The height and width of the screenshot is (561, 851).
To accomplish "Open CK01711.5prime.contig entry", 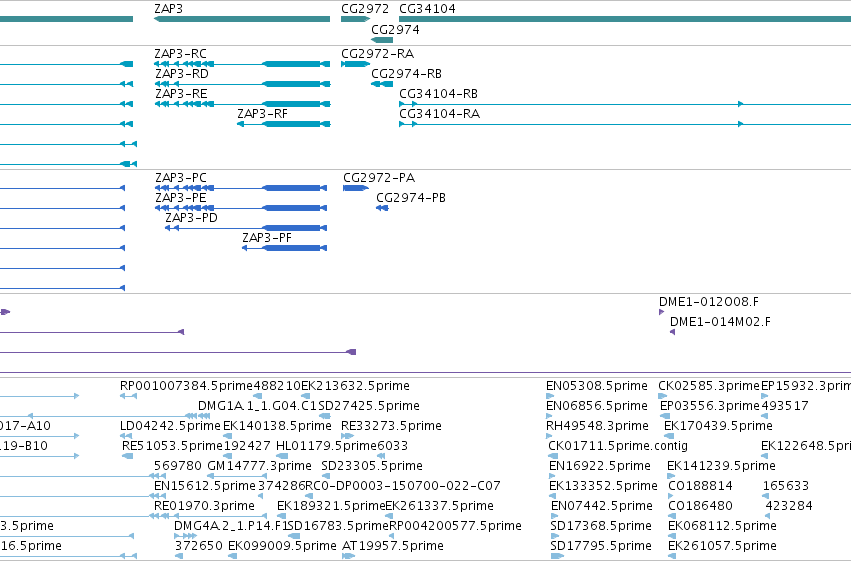I will pyautogui.click(x=618, y=447).
